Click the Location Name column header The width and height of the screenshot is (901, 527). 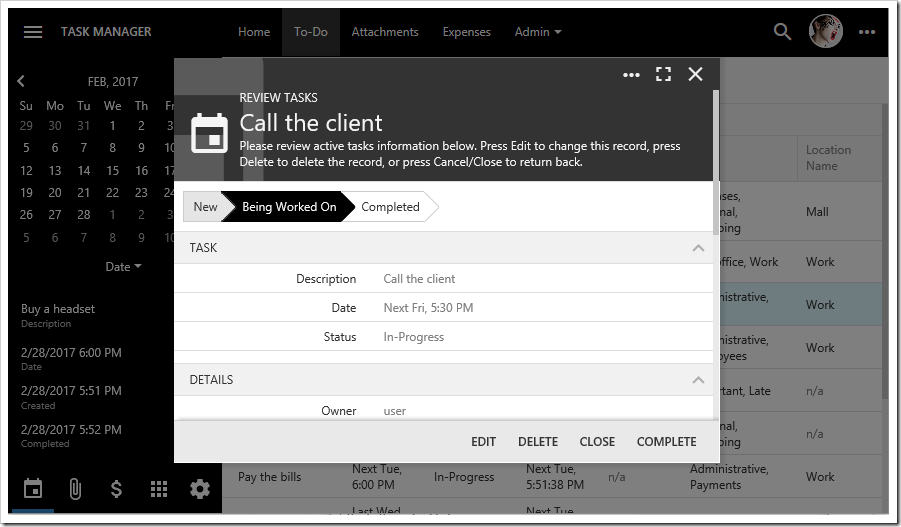click(x=828, y=158)
